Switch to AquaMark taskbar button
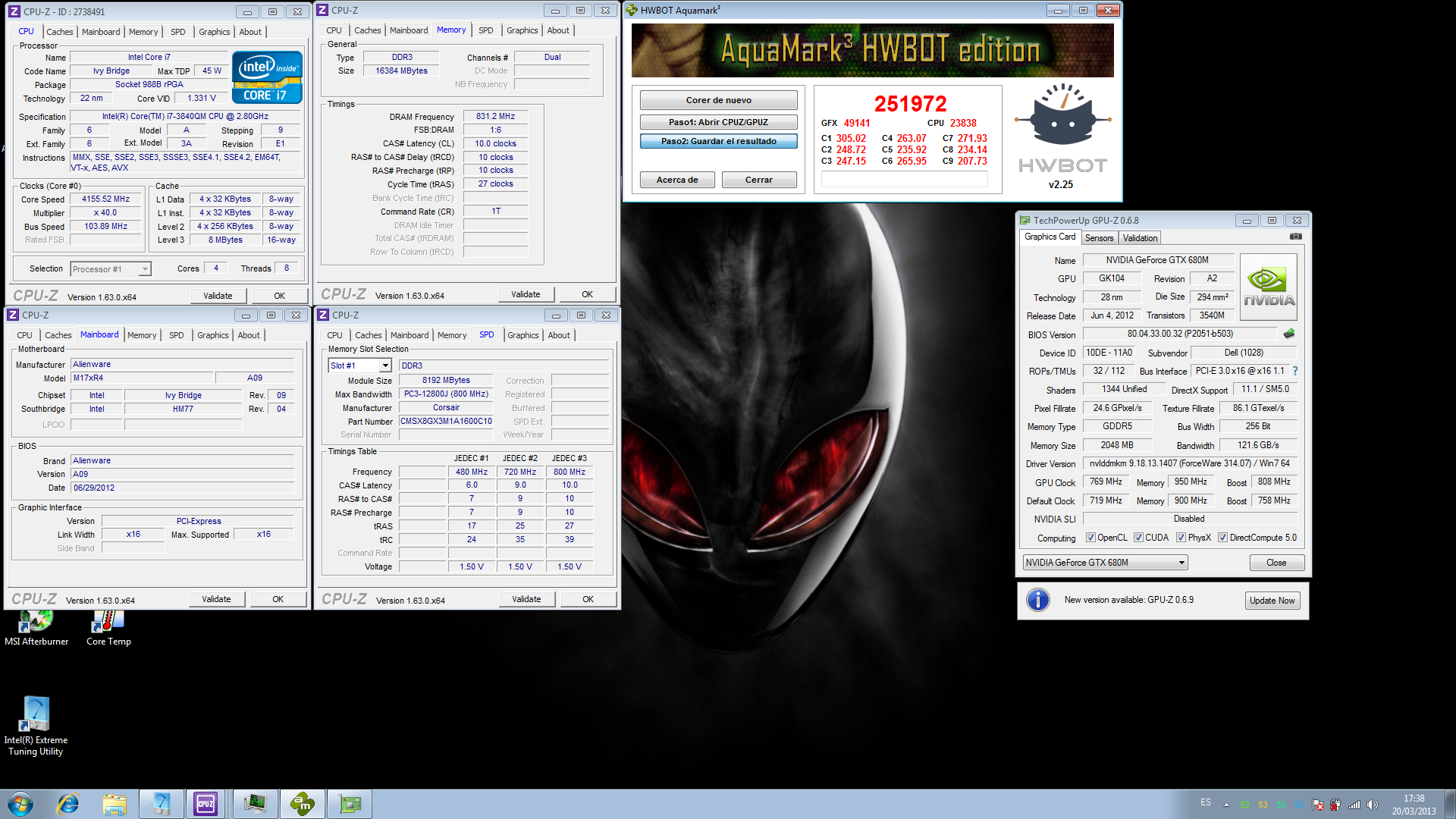 [303, 804]
